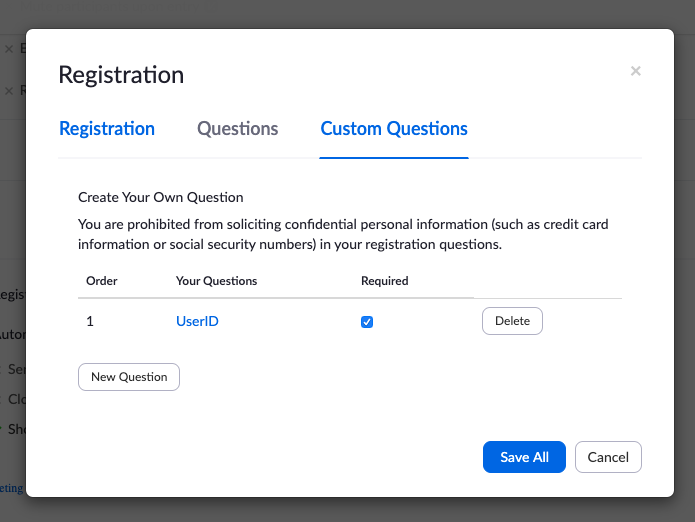Delete the UserID custom question

point(512,321)
